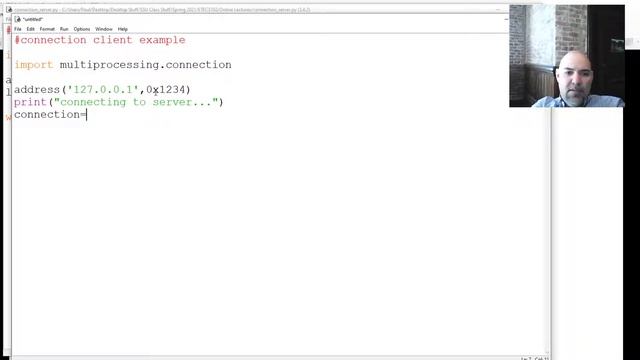Click the comment line '#connection client example'
The image size is (640, 360).
pos(100,40)
